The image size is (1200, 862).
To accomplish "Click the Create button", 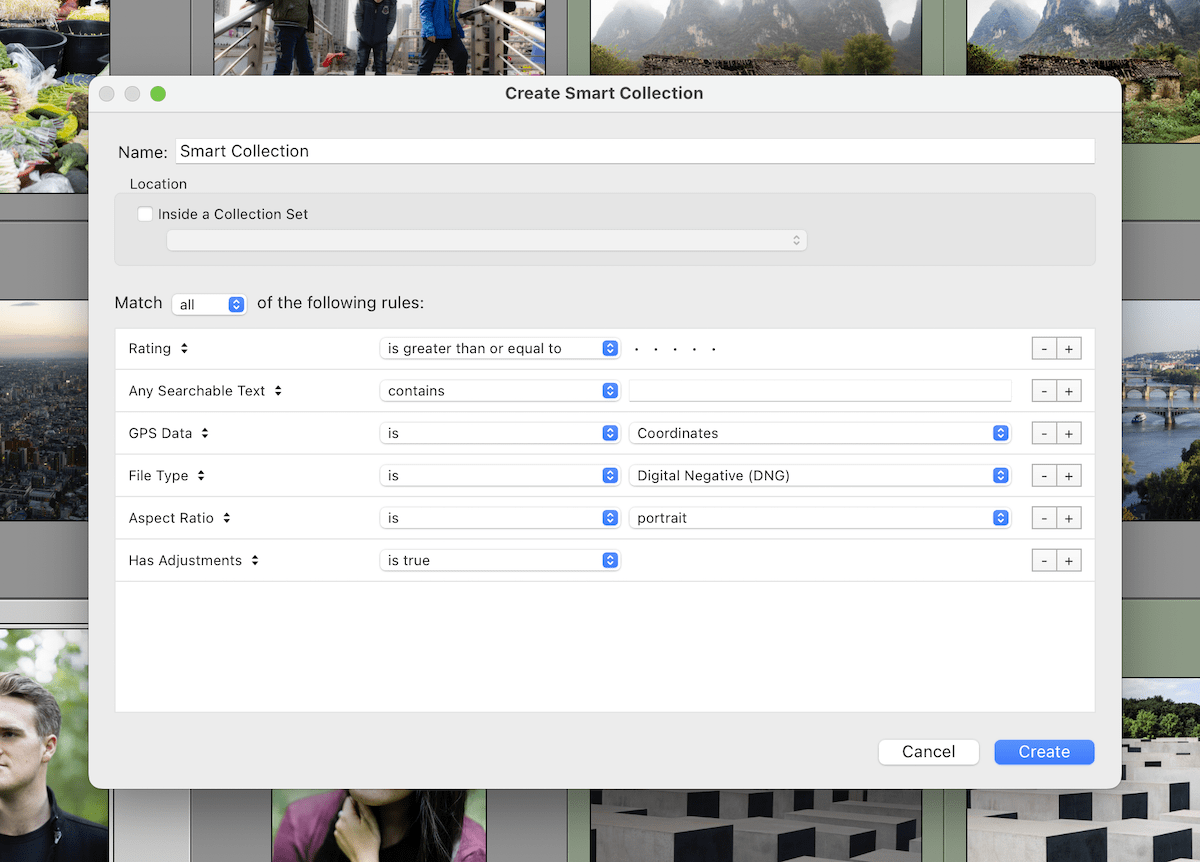I will pyautogui.click(x=1044, y=751).
